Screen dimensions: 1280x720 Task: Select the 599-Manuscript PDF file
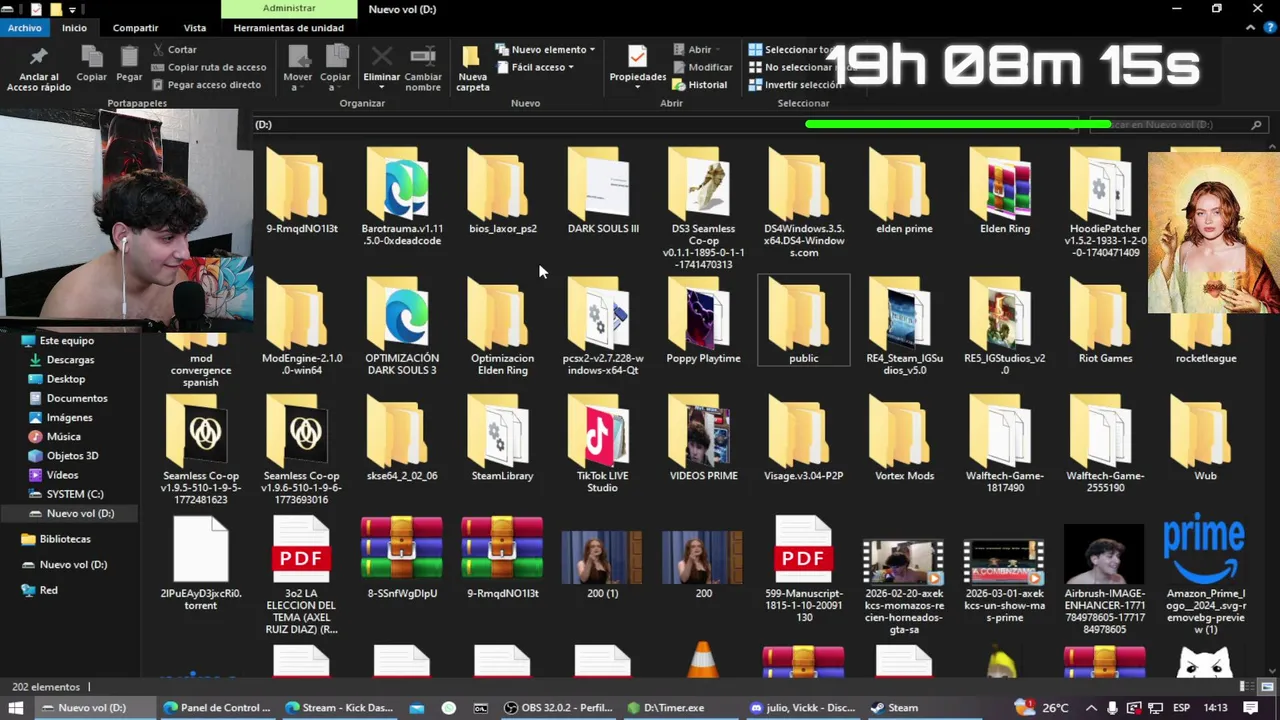pyautogui.click(x=804, y=569)
